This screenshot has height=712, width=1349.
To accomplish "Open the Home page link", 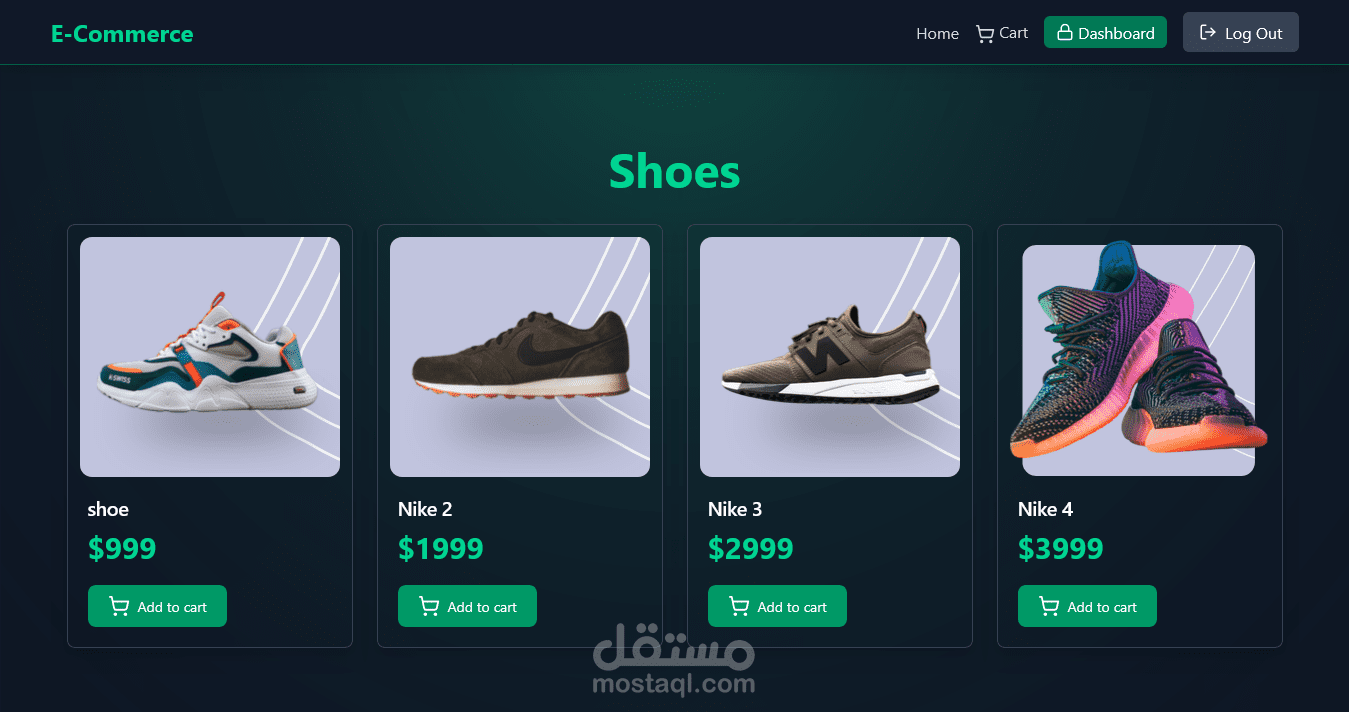I will (937, 34).
